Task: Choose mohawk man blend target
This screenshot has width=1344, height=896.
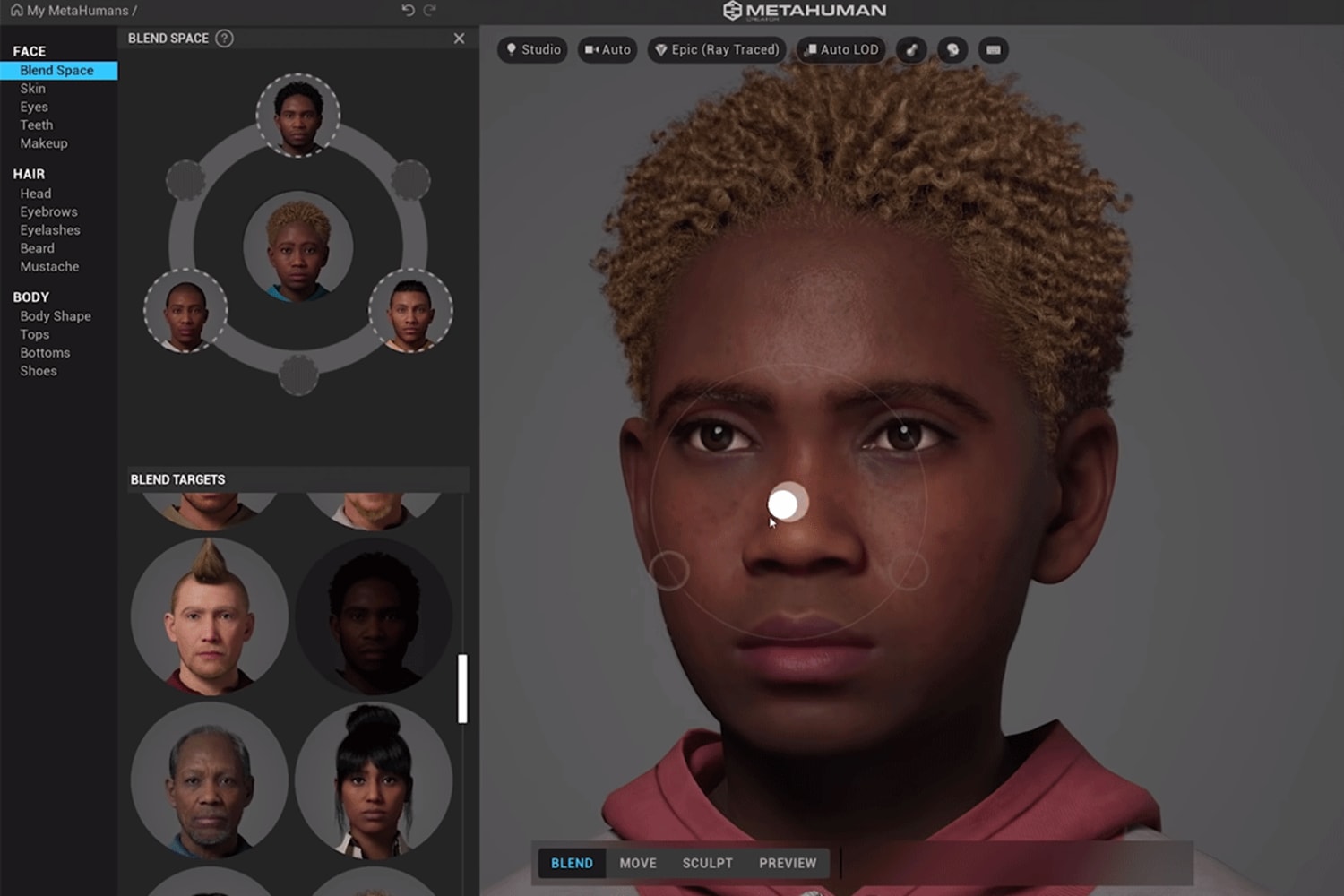Action: (x=210, y=616)
